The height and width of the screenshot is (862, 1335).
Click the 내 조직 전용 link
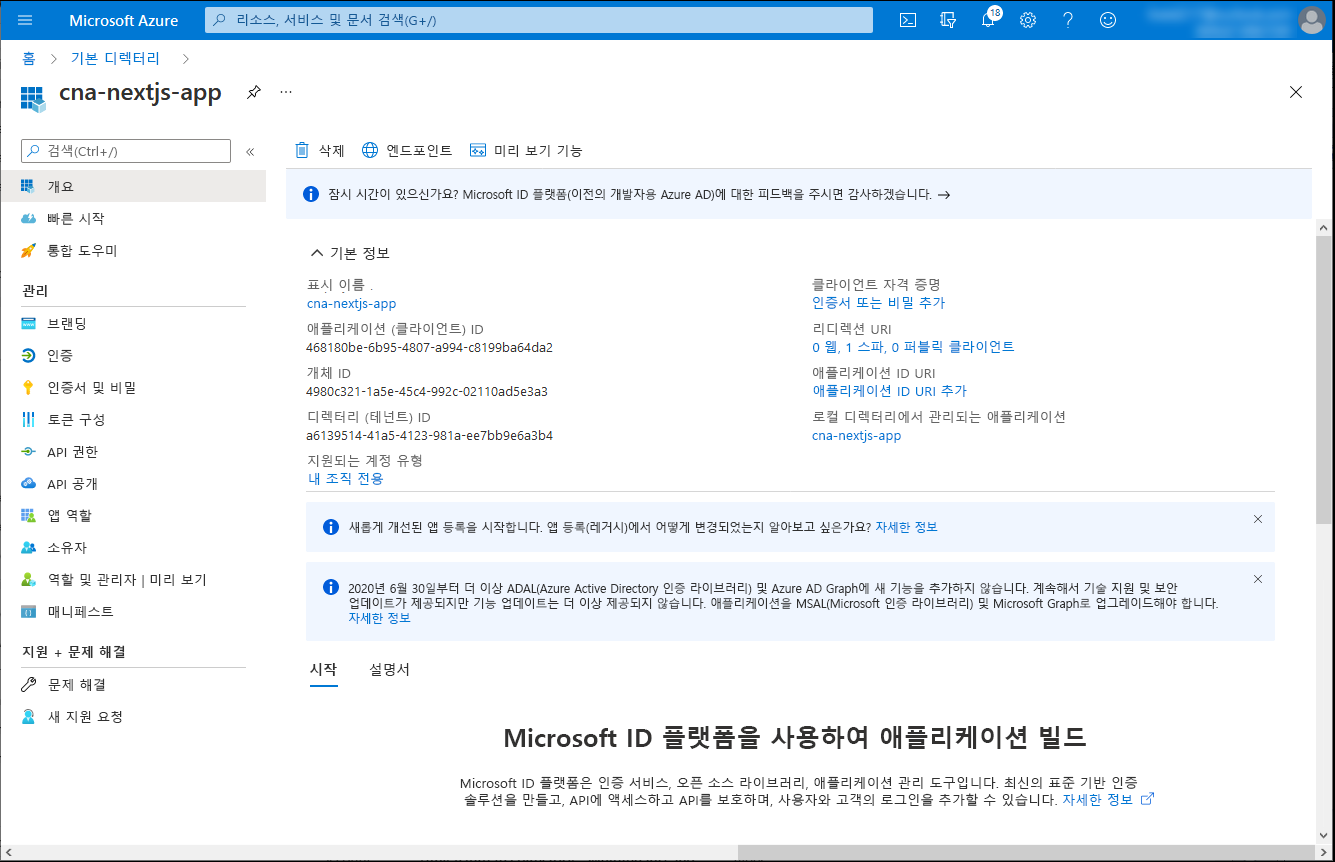coord(345,478)
